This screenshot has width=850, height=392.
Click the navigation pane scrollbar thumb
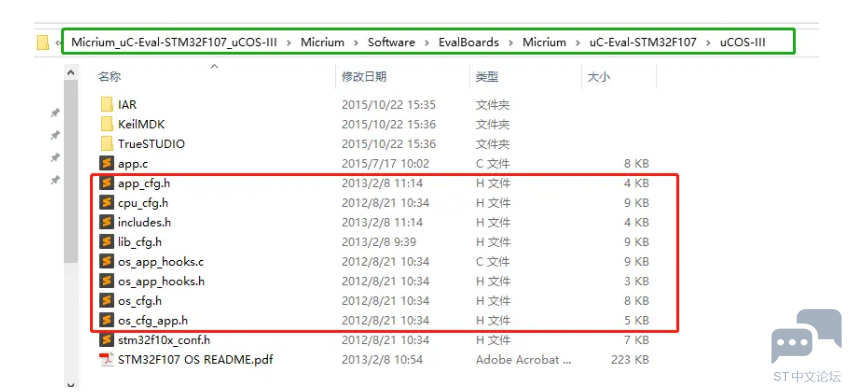coord(70,171)
